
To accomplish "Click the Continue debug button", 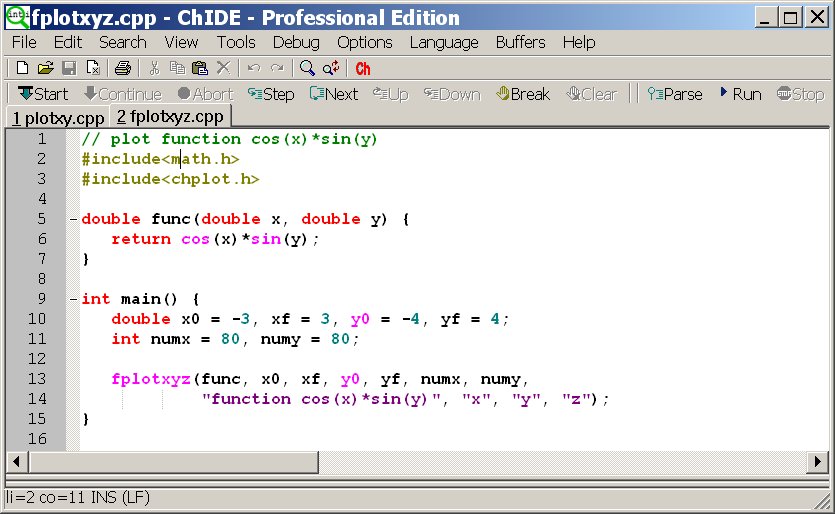I will pyautogui.click(x=123, y=94).
